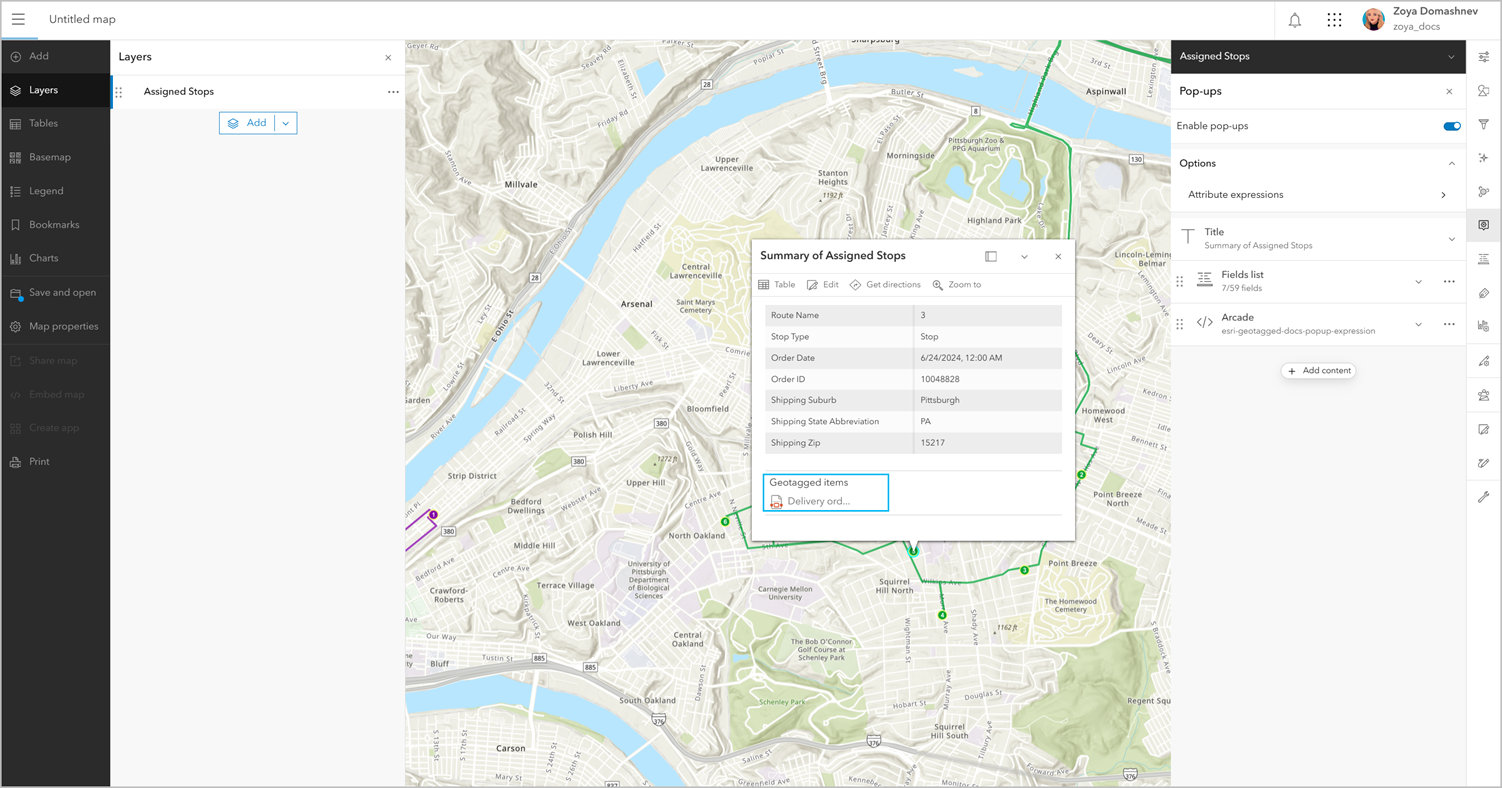This screenshot has height=788, width=1502.
Task: Click the Fields icon below Pop-ups on right toolbar
Action: point(1484,258)
